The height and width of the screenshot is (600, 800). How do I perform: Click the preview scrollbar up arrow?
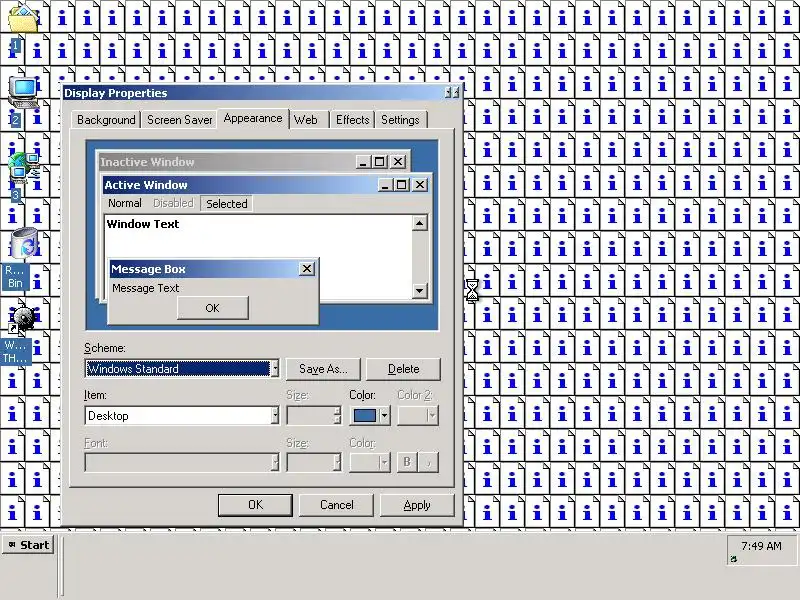point(419,223)
